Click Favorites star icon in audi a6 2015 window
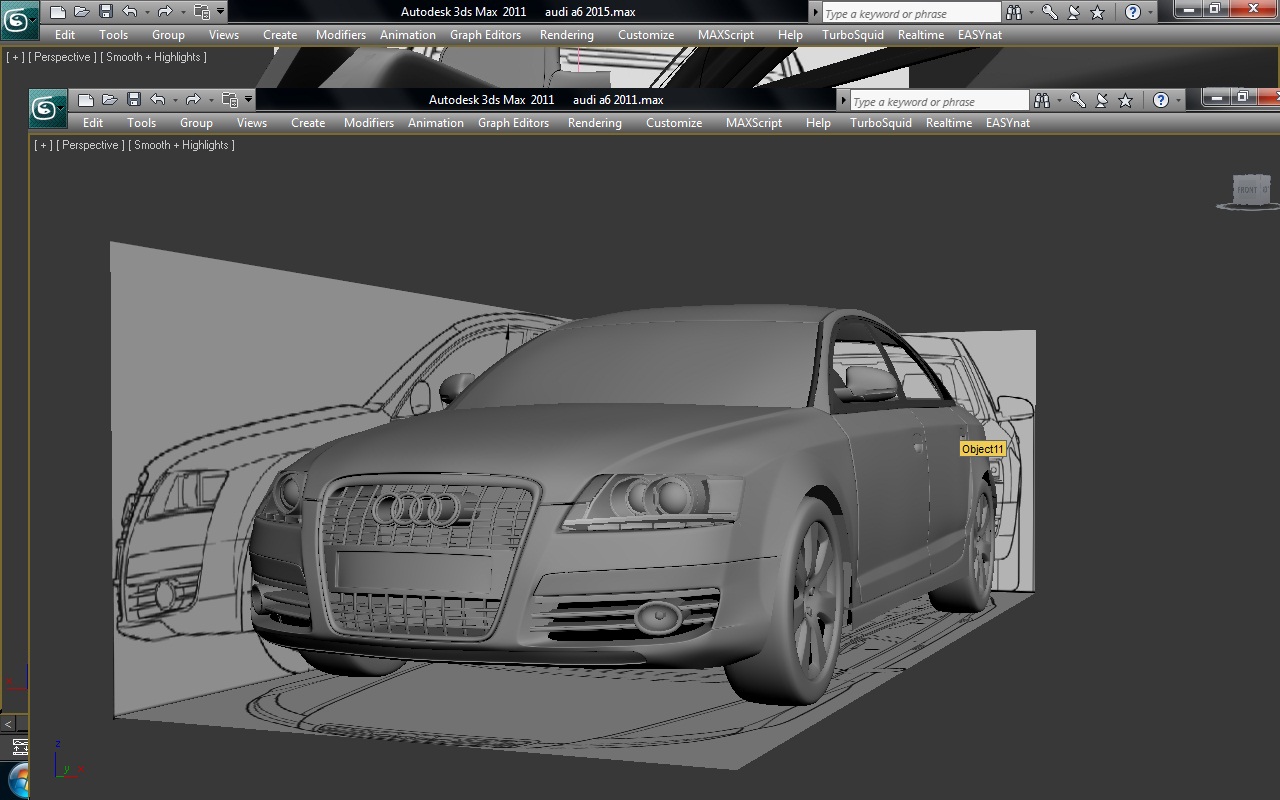Screen dimensions: 1280x800 [x=1097, y=12]
